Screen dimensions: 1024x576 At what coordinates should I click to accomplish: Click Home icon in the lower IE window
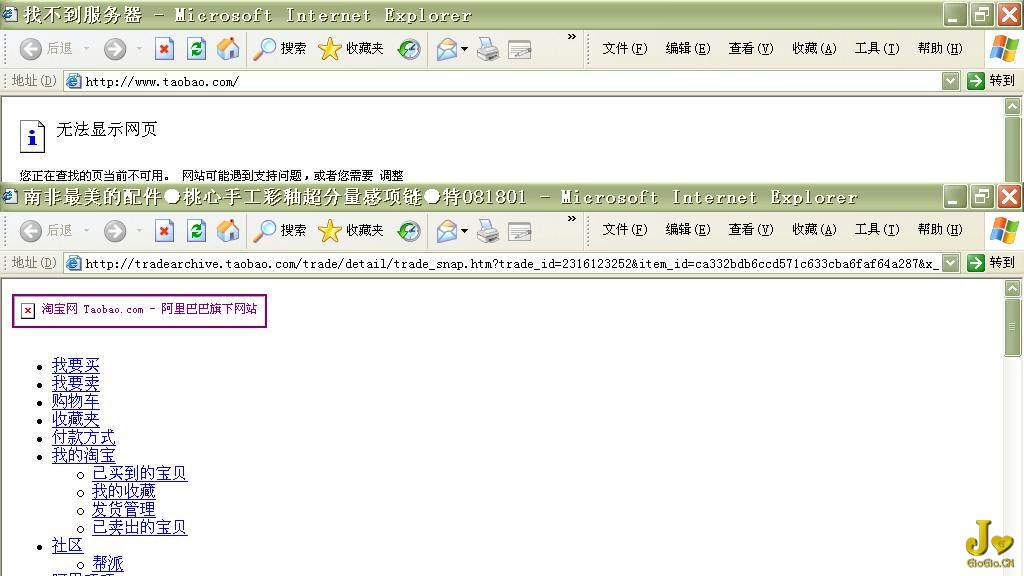228,231
